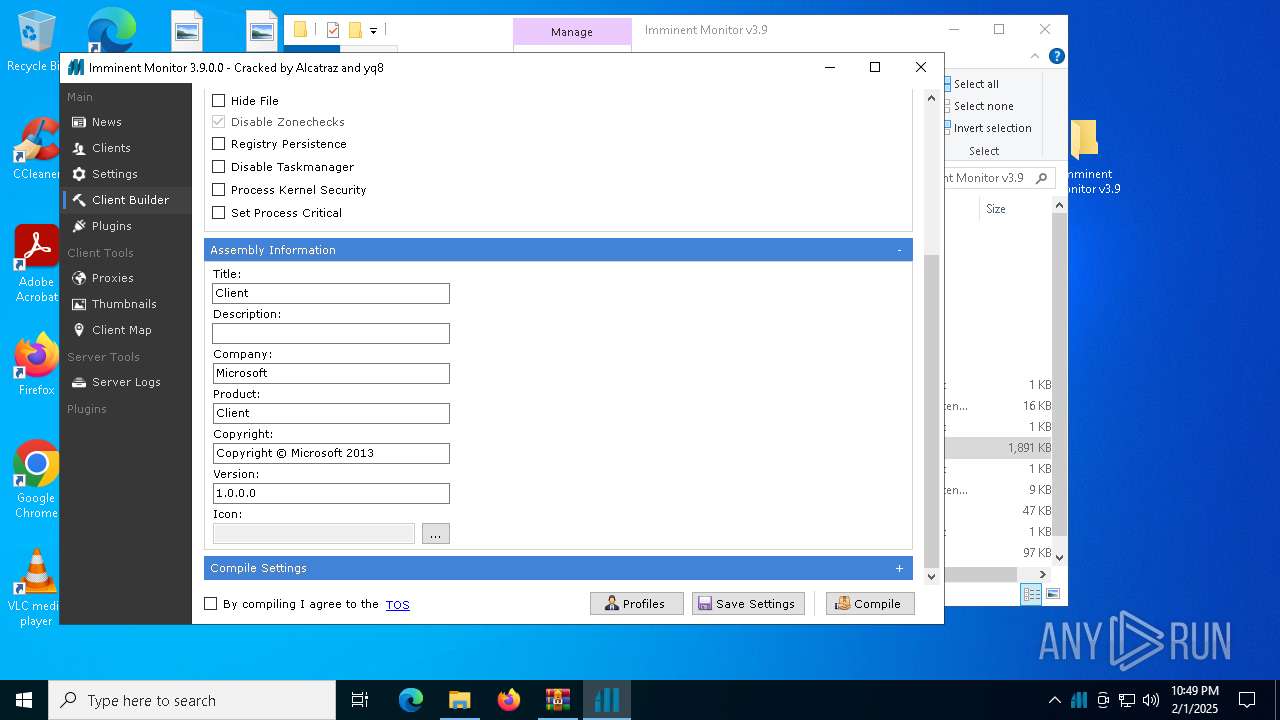This screenshot has width=1280, height=720.
Task: Click the Product input field
Action: (331, 413)
